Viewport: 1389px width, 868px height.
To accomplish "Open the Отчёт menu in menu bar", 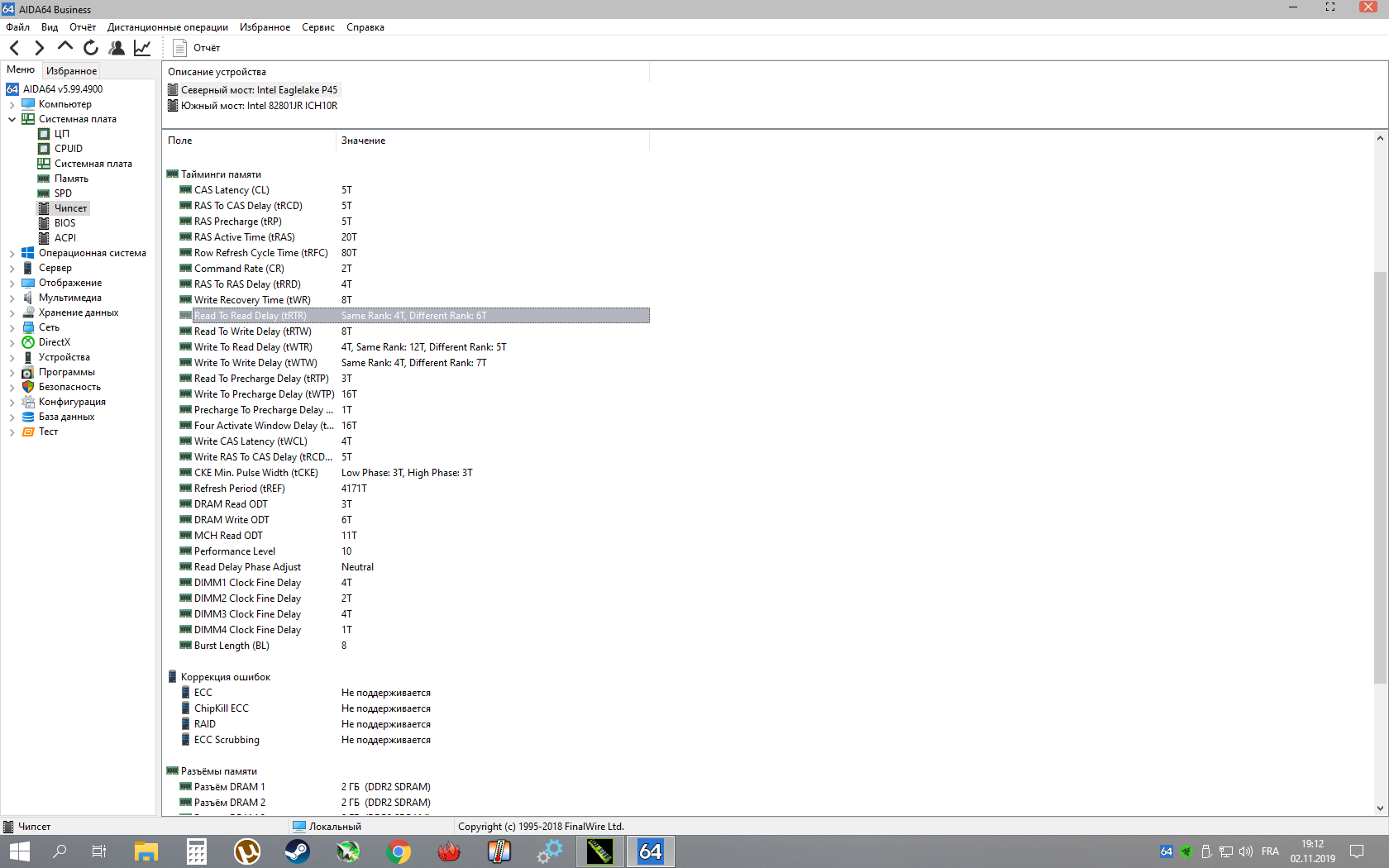I will (x=83, y=27).
